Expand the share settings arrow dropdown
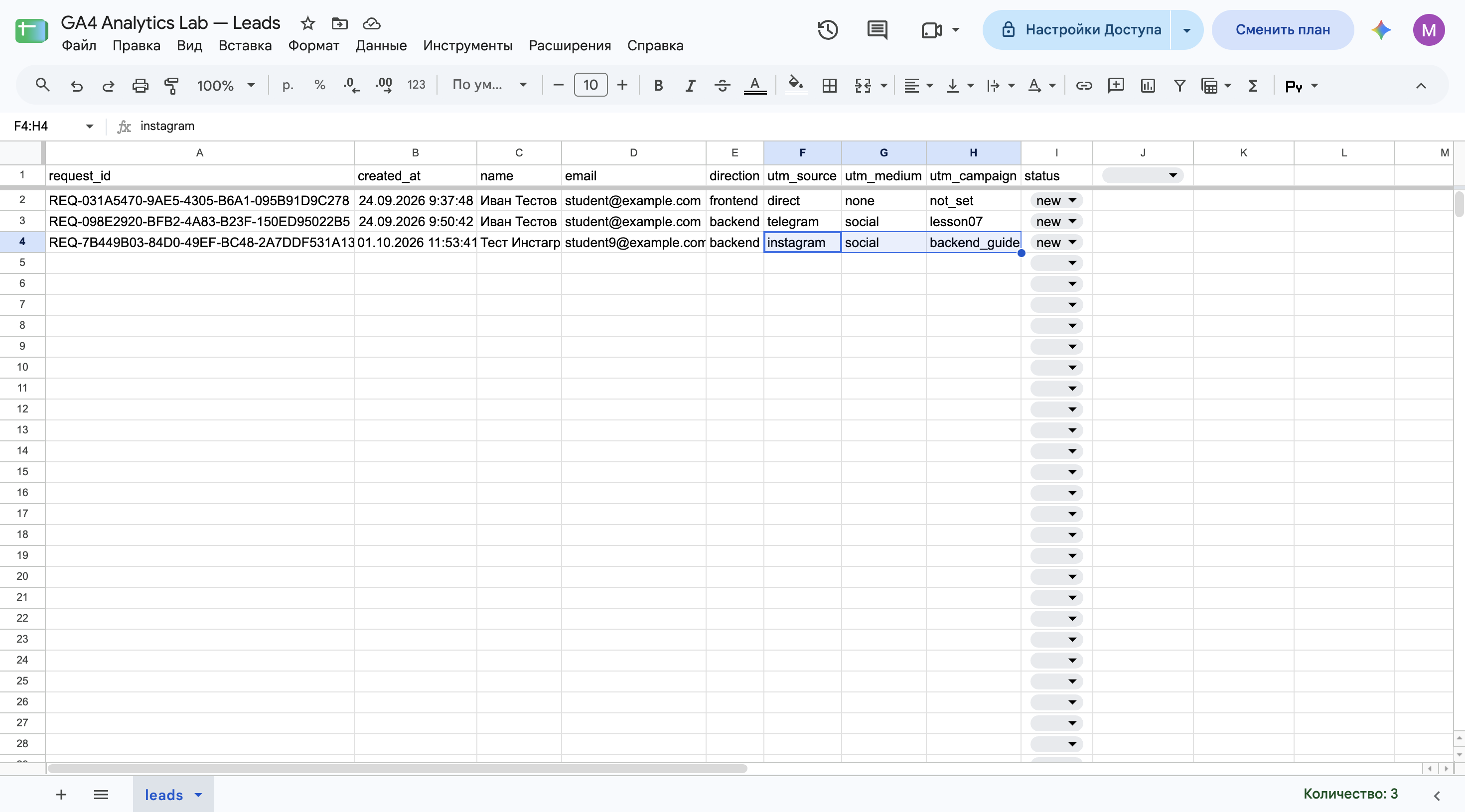This screenshot has width=1465, height=812. pyautogui.click(x=1187, y=29)
